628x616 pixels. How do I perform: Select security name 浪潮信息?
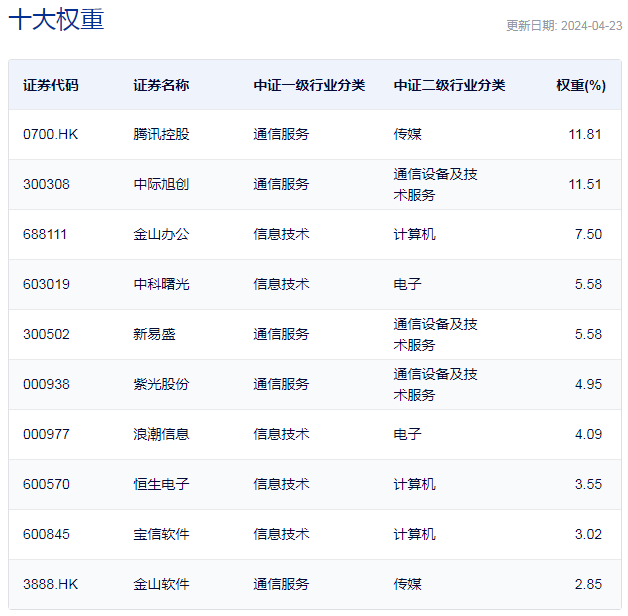point(161,435)
